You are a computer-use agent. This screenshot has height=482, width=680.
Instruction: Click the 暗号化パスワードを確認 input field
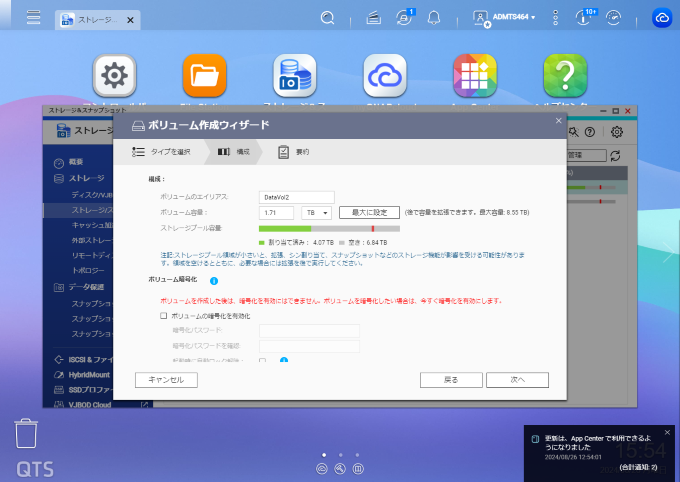tap(309, 346)
